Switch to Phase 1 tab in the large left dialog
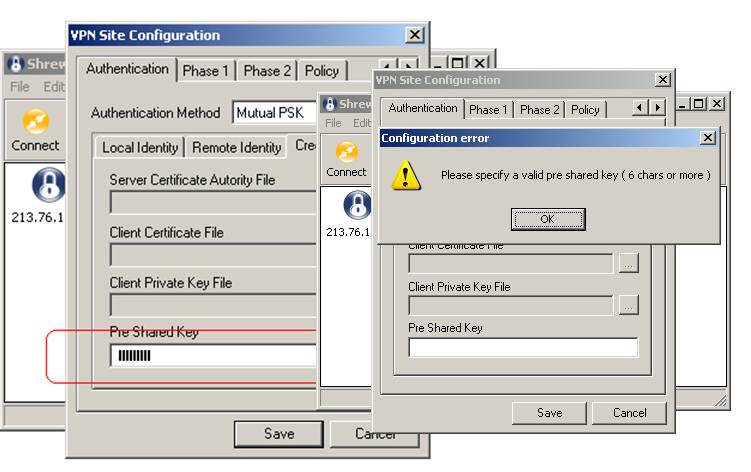 coord(205,71)
